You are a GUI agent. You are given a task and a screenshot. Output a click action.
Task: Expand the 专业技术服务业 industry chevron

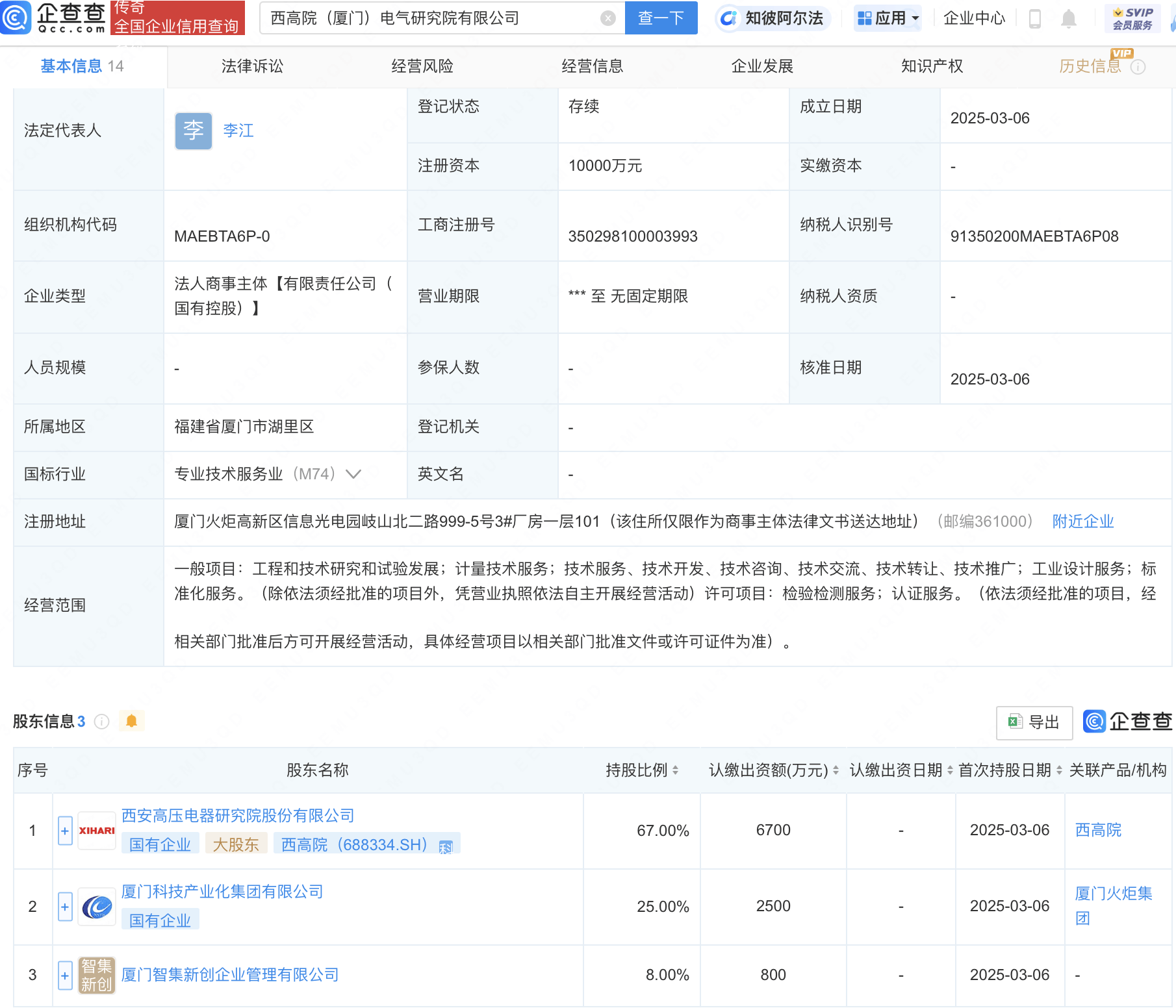coord(353,474)
